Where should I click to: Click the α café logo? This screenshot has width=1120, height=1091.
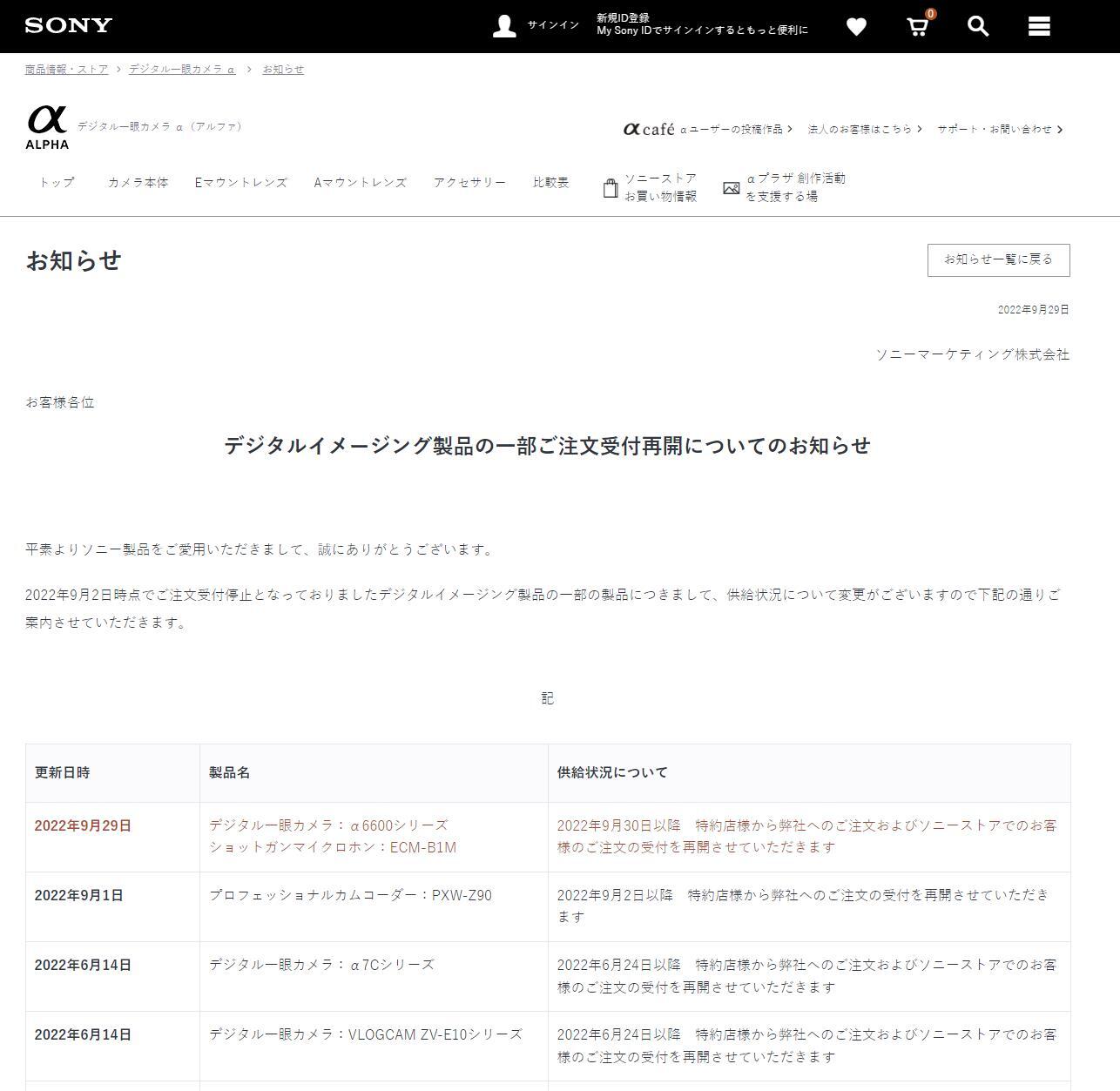point(649,129)
